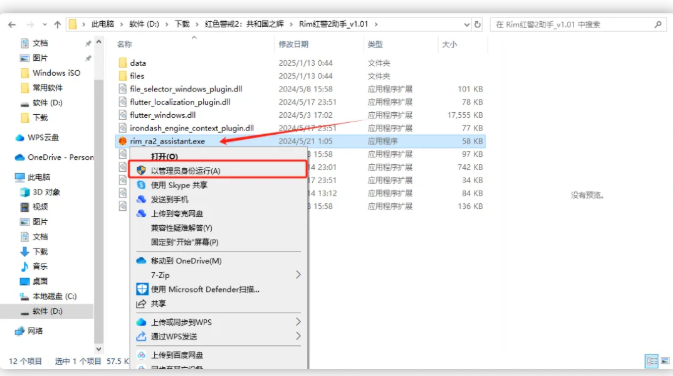Switch to details view layout icon

click(652, 361)
